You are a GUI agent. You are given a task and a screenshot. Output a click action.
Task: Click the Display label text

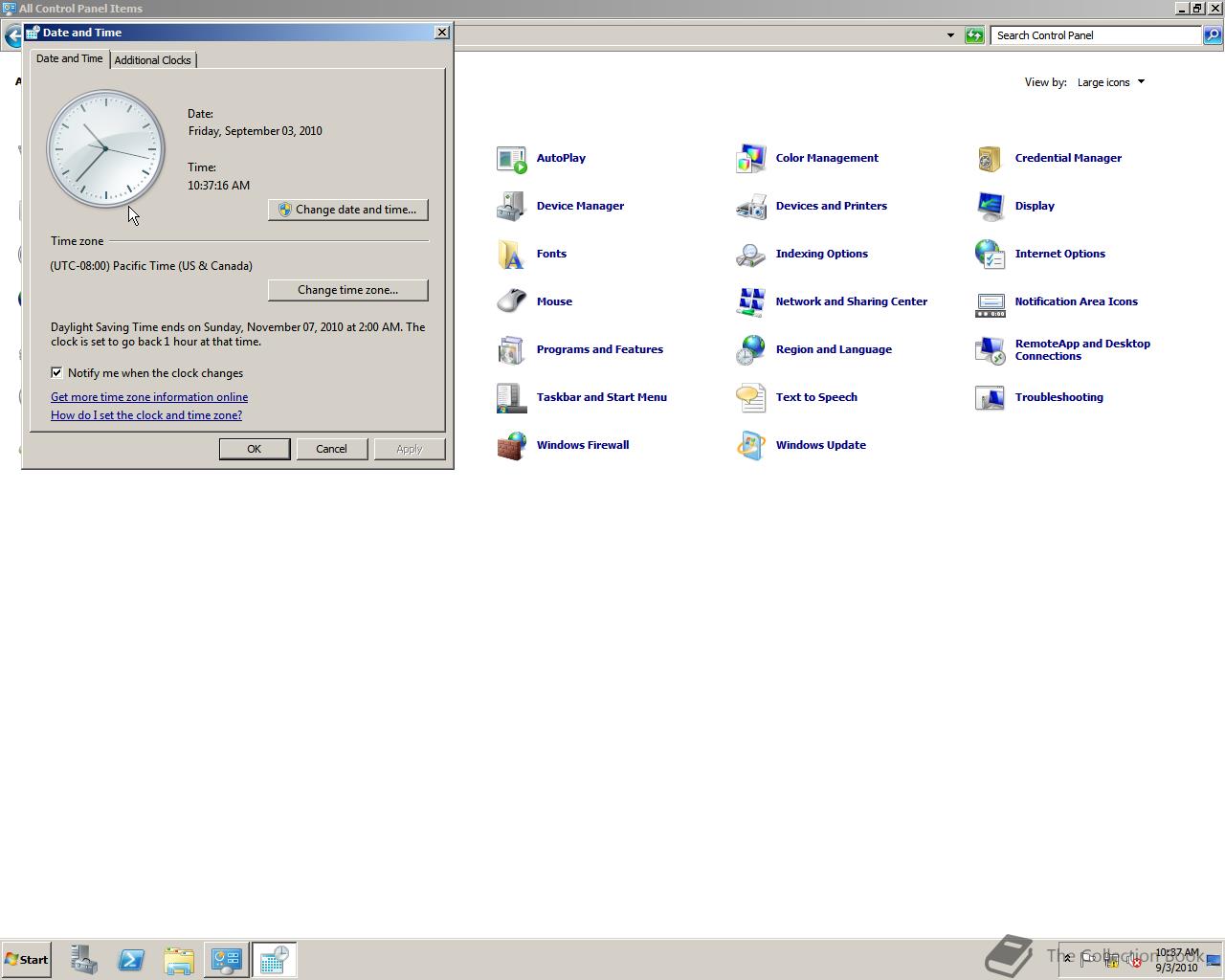1035,207
